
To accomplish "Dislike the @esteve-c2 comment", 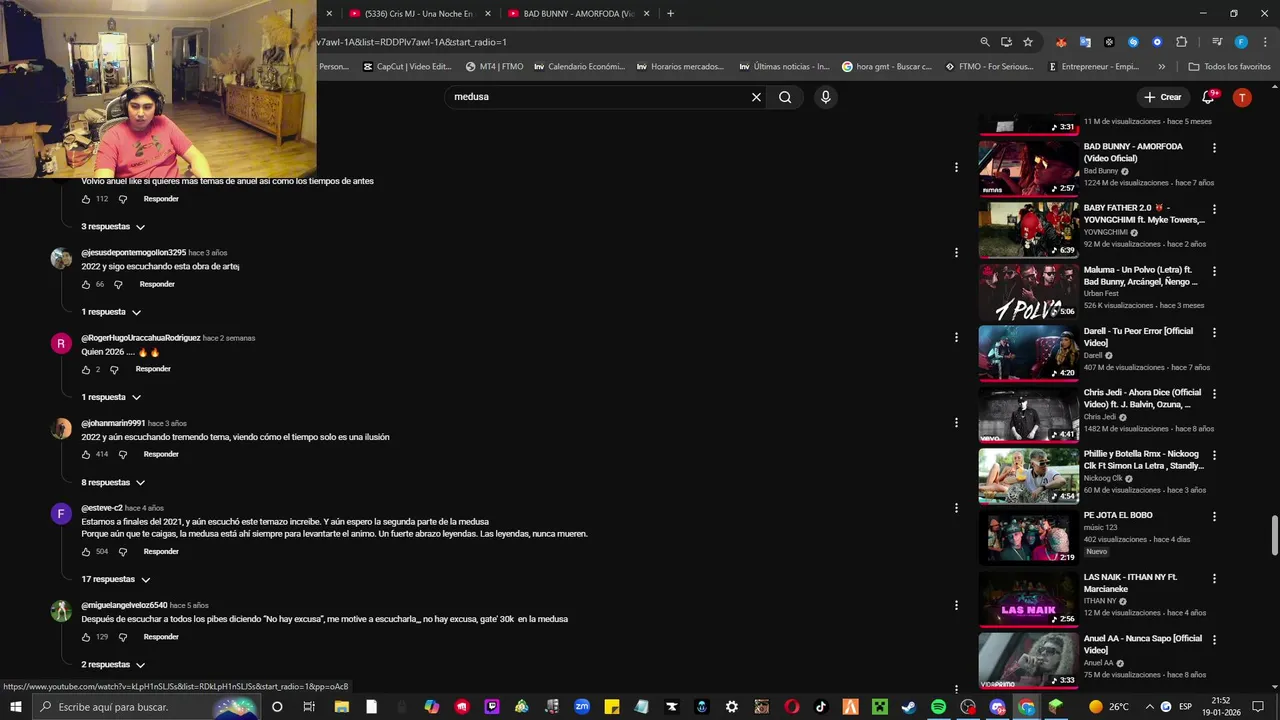I will [123, 552].
